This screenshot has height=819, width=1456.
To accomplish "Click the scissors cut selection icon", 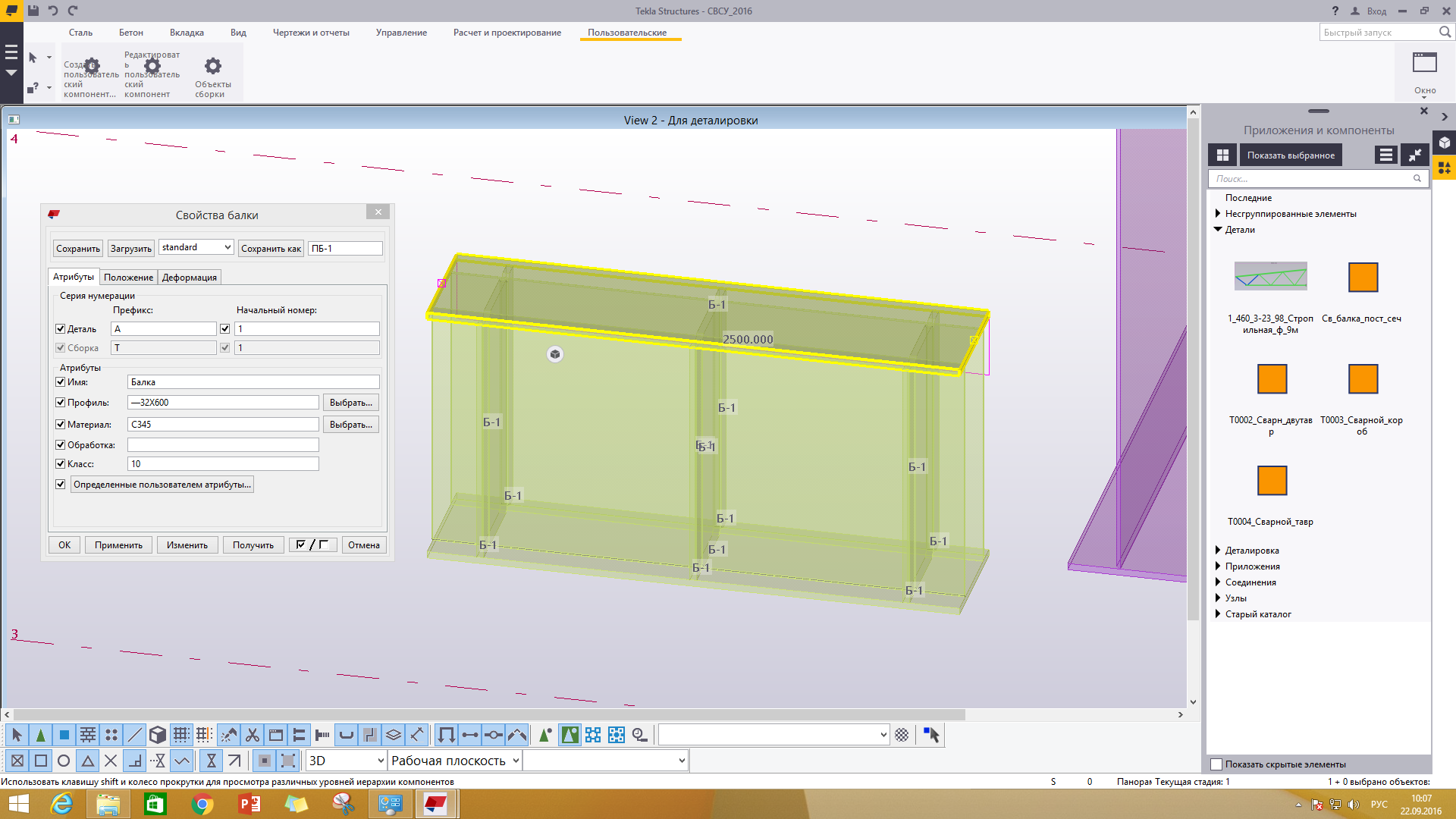I will (x=253, y=735).
